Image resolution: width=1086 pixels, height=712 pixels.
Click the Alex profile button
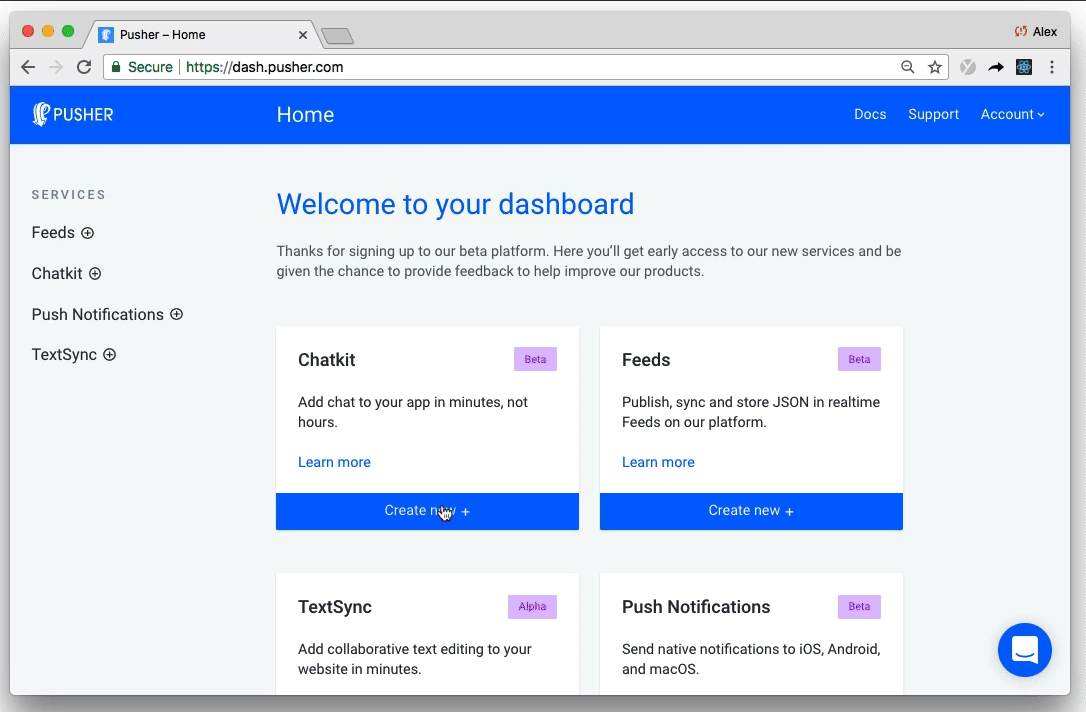point(1036,32)
